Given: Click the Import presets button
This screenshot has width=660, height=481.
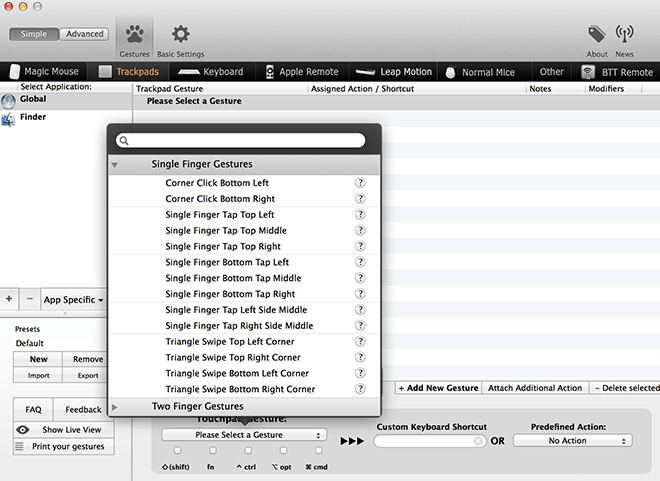Looking at the screenshot, I should [38, 375].
